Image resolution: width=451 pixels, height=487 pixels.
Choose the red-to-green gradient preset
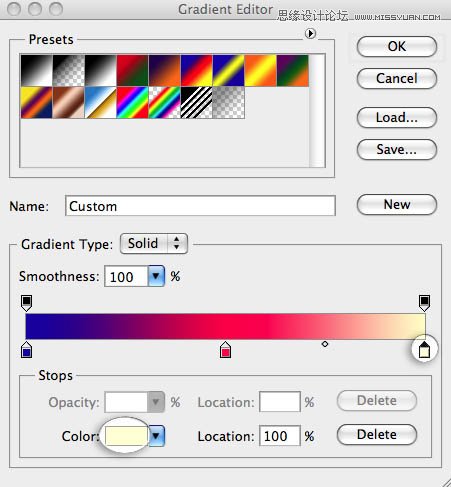[133, 71]
